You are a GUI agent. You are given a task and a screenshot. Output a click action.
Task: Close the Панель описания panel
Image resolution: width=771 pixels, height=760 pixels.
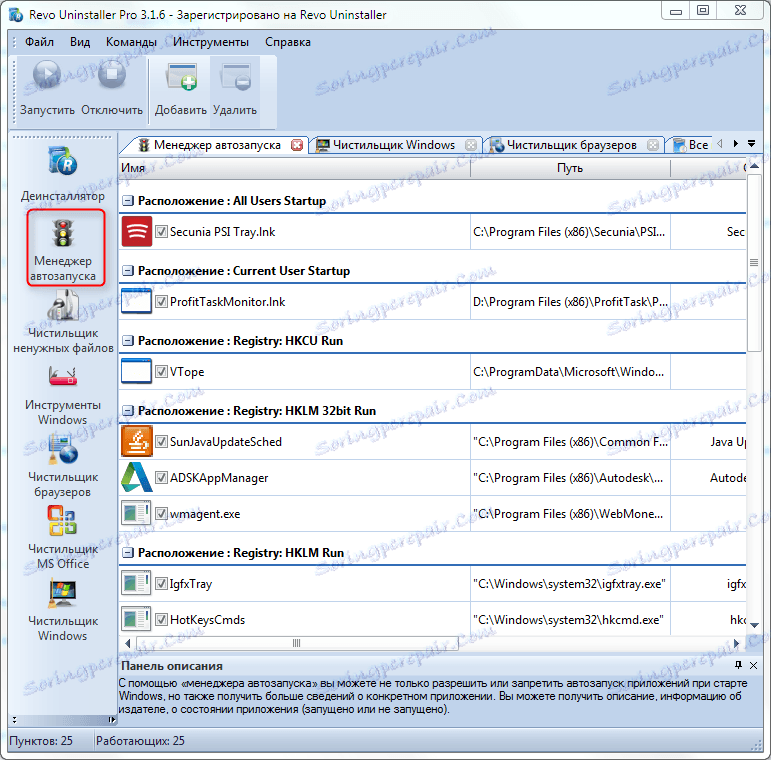coord(753,665)
